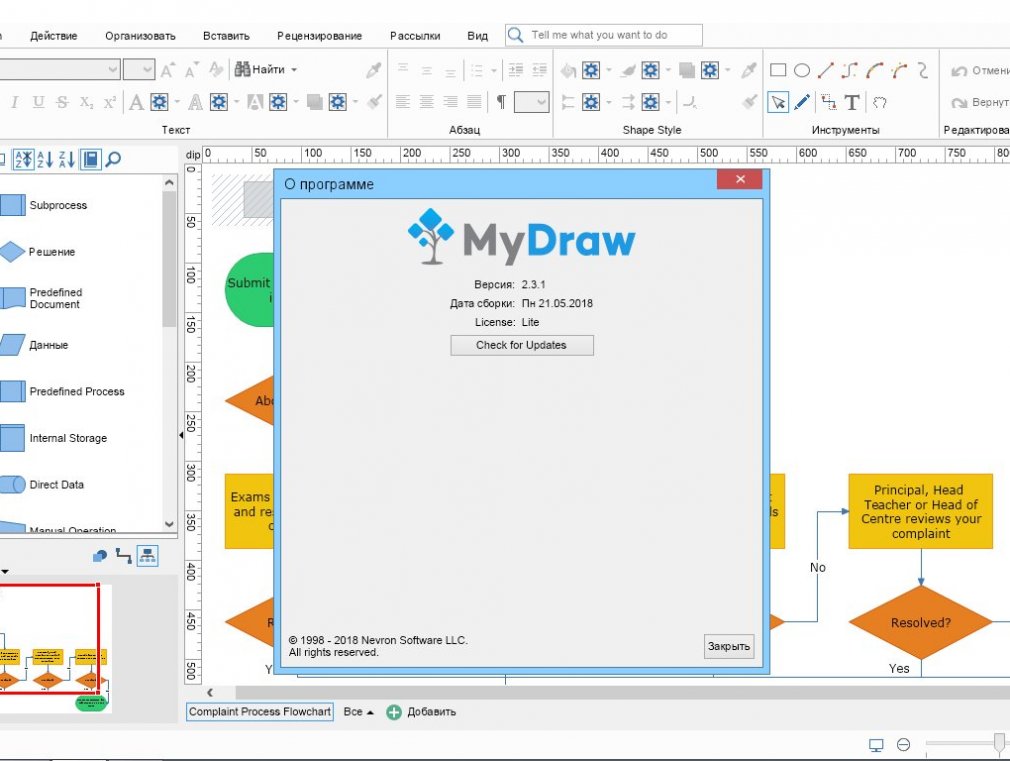Toggle the library book view button
This screenshot has height=761, width=1010.
[91, 159]
